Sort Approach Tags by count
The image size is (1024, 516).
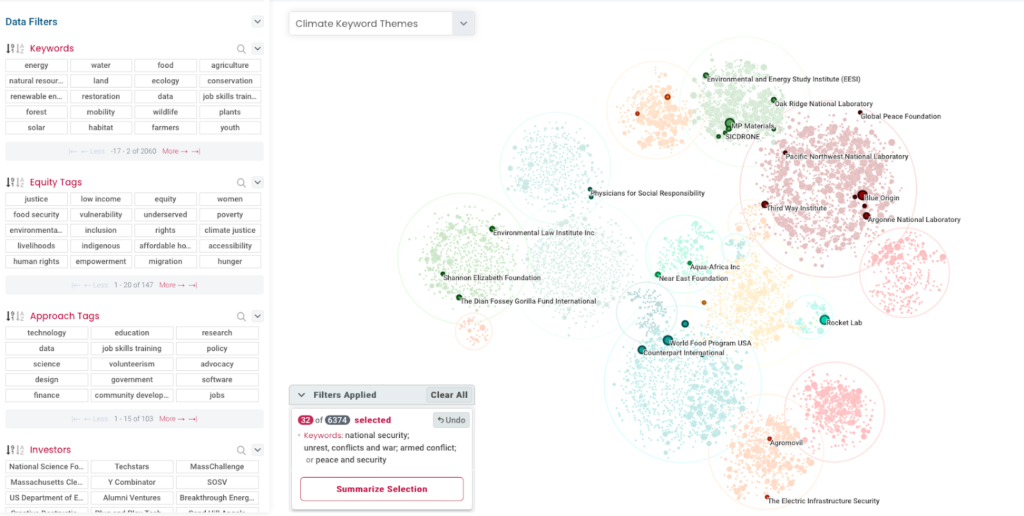pyautogui.click(x=10, y=317)
